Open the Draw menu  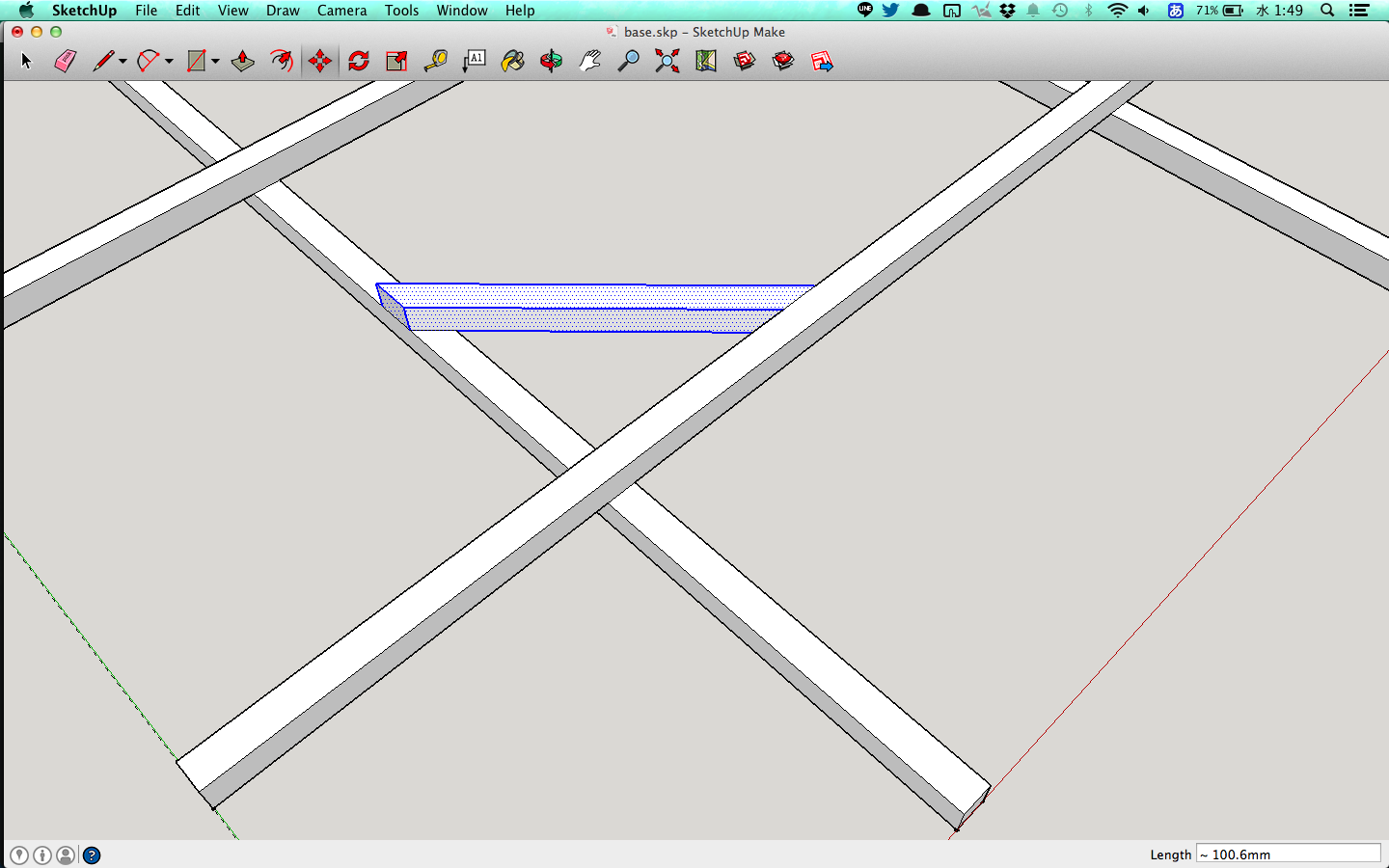[283, 11]
